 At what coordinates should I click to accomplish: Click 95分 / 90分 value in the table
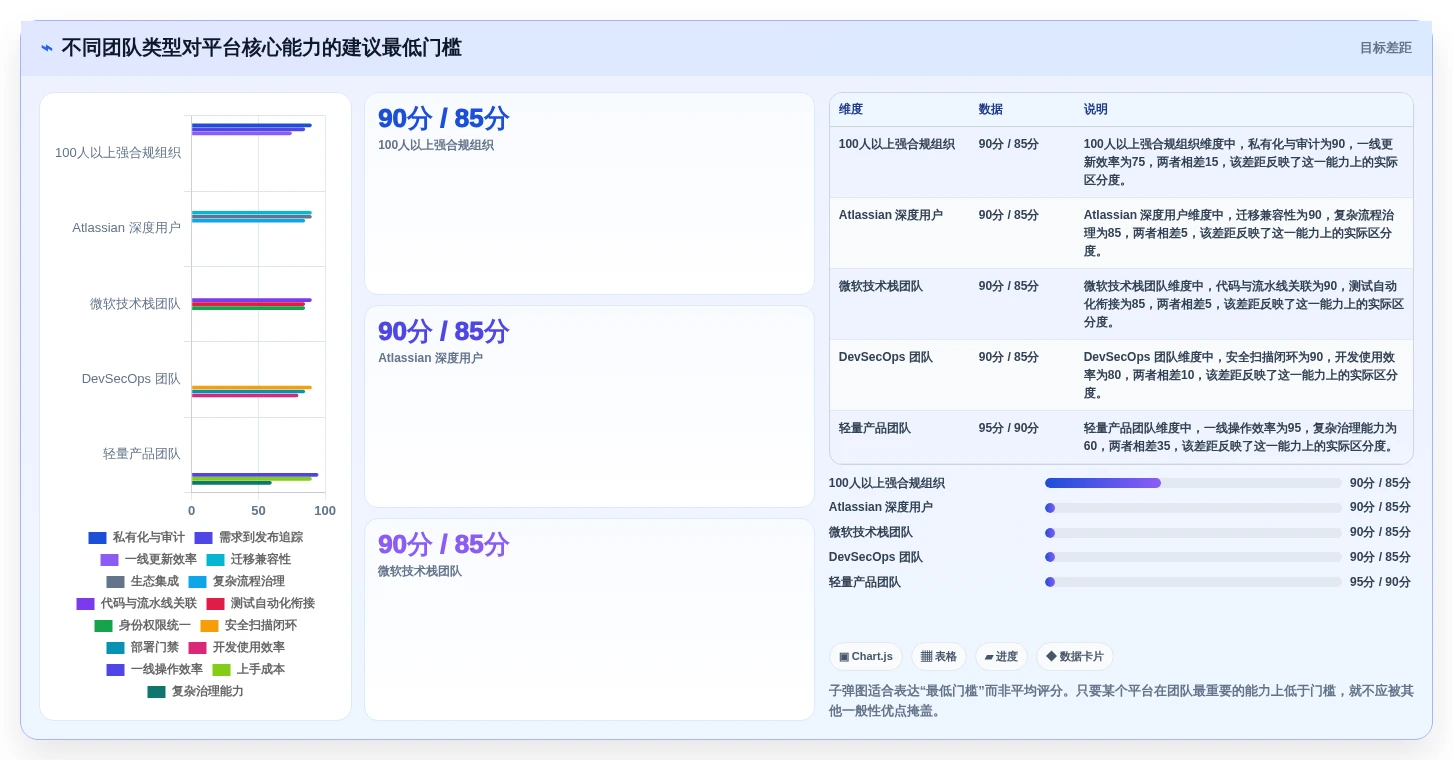pos(1009,429)
